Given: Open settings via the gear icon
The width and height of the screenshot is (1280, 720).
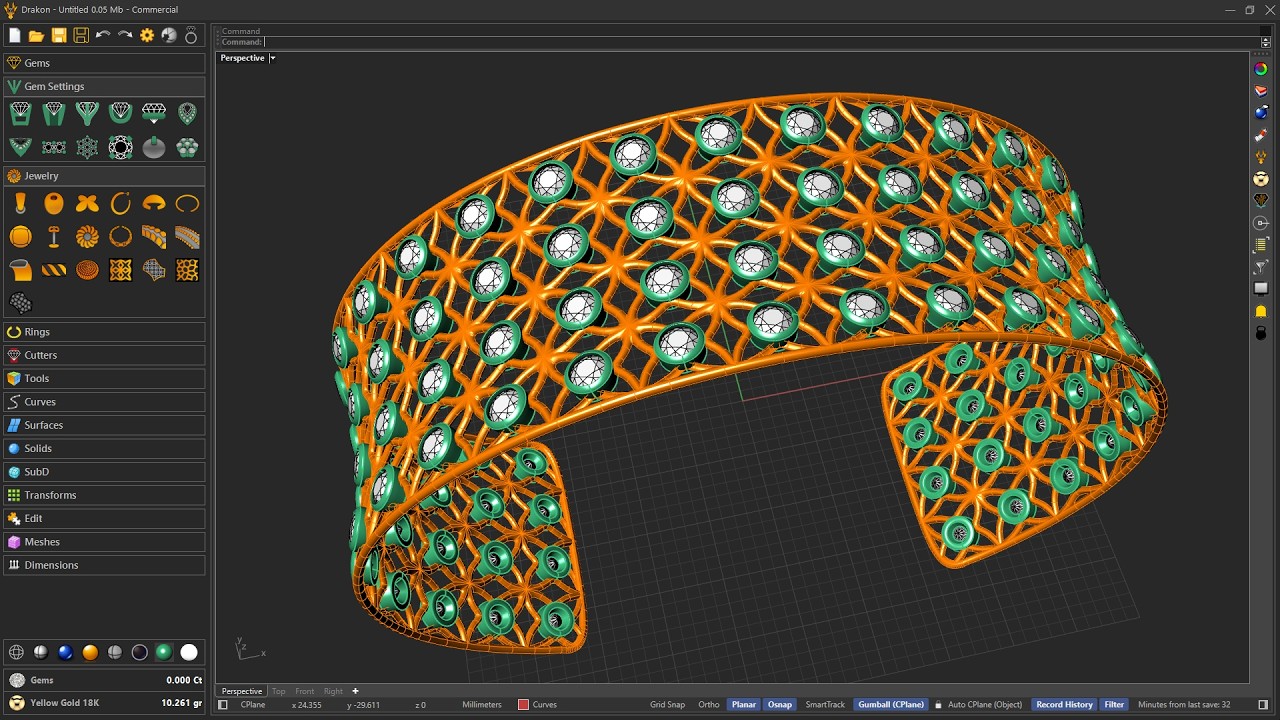Looking at the screenshot, I should point(147,36).
